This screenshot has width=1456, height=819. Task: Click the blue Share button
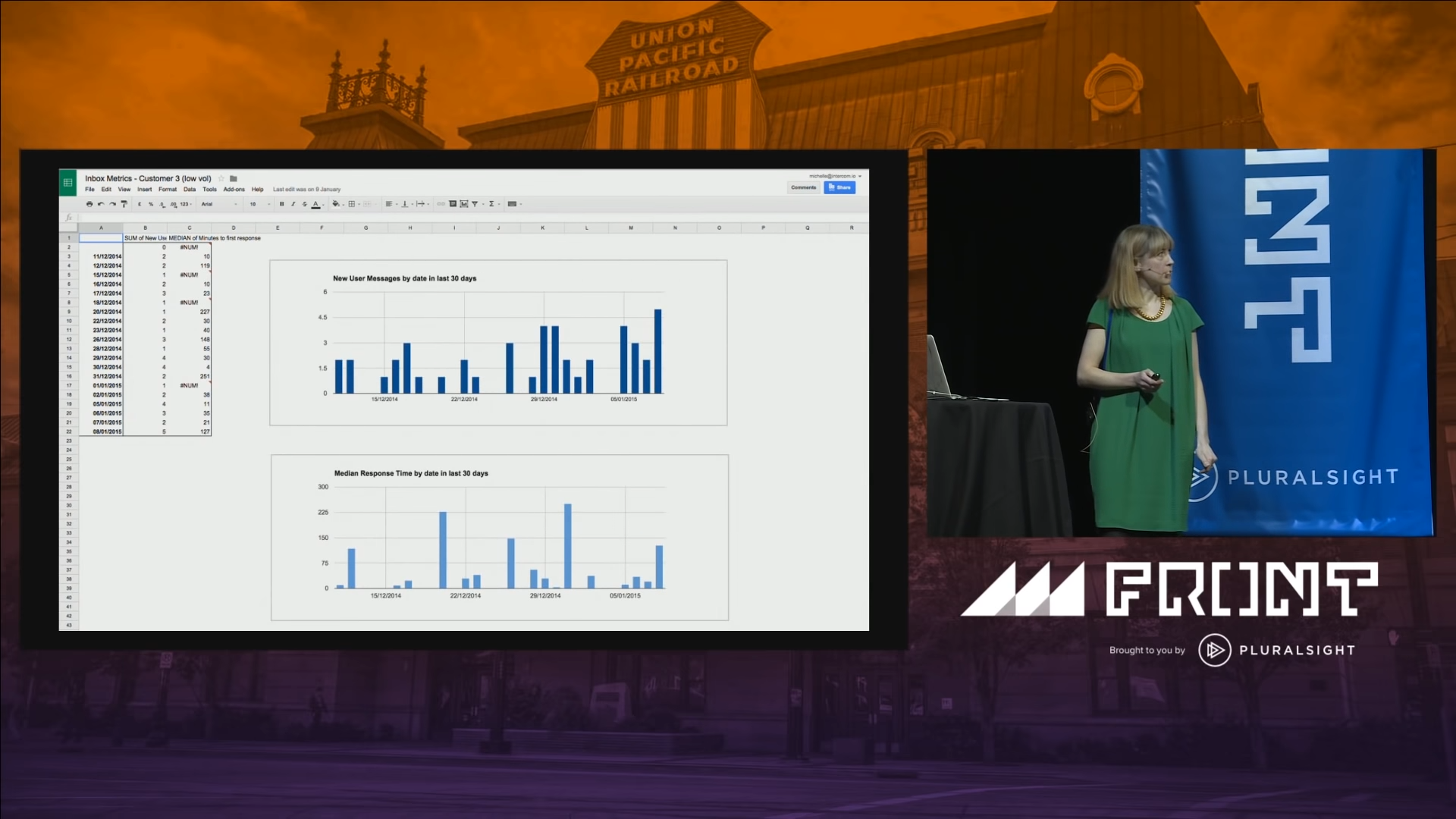[839, 187]
